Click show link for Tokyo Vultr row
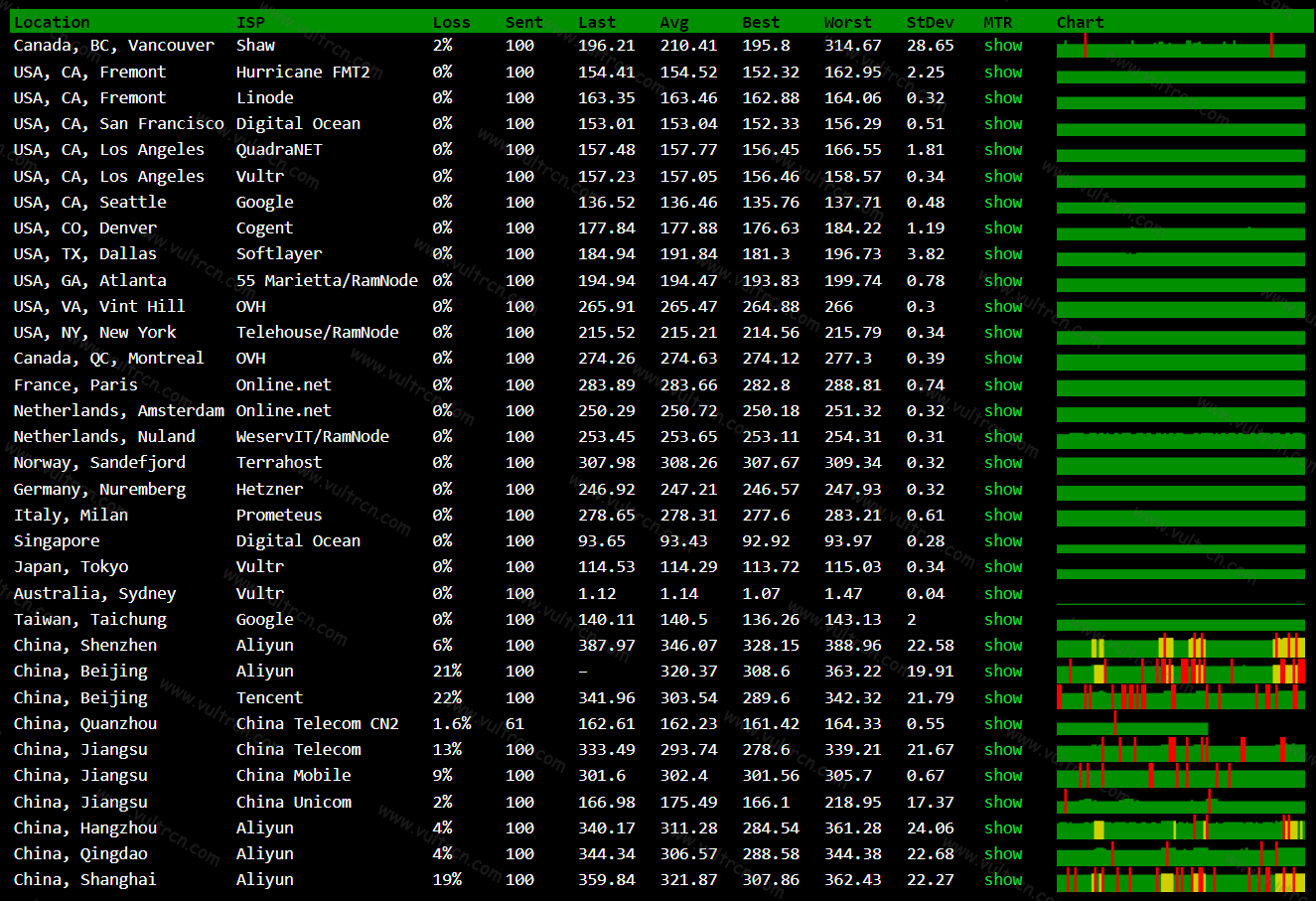 coord(1003,566)
